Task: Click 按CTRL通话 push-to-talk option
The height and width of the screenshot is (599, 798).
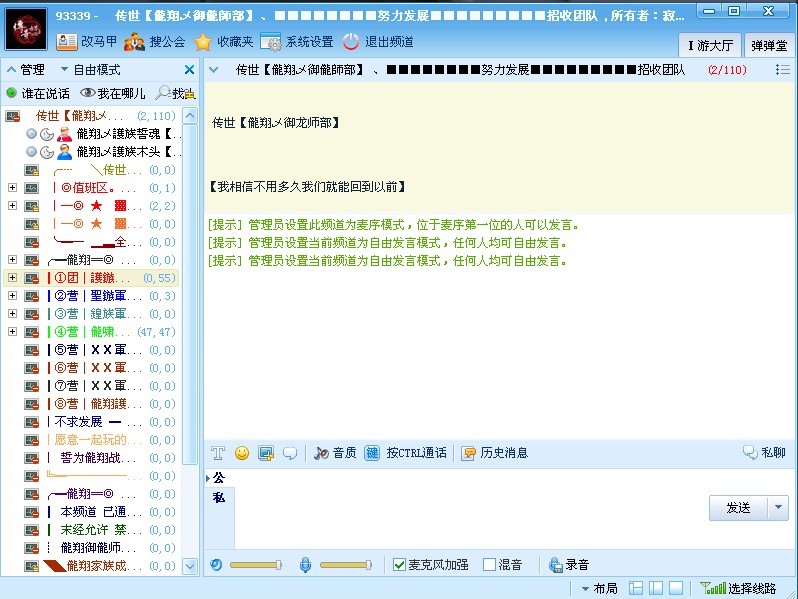Action: [x=416, y=452]
